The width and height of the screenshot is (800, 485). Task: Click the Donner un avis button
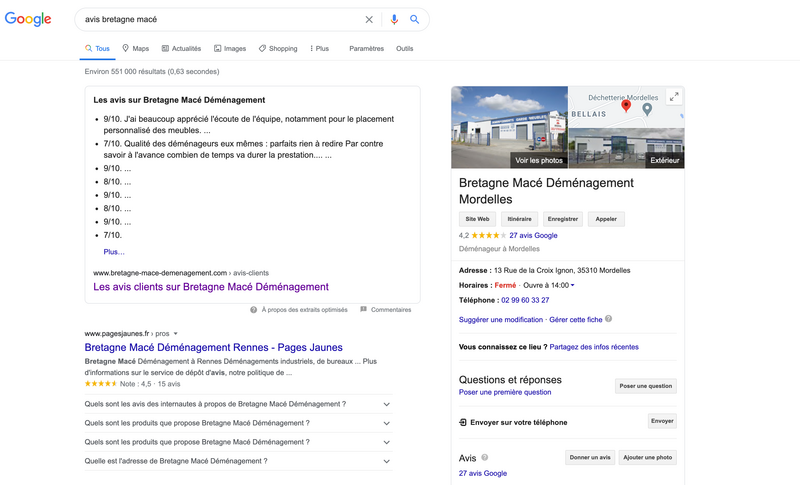[590, 457]
